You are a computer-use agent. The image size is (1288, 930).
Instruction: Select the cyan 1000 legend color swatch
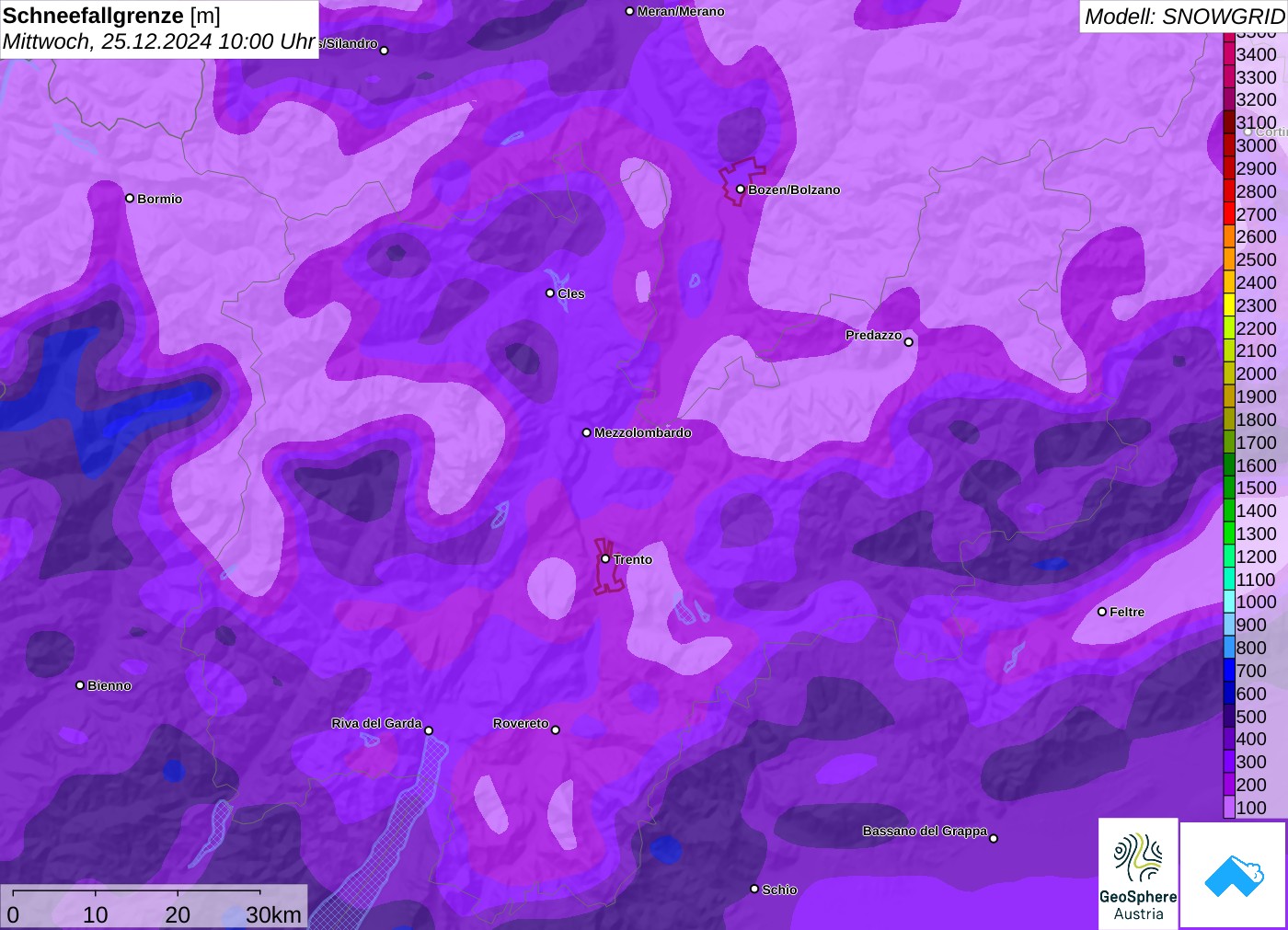click(1229, 602)
